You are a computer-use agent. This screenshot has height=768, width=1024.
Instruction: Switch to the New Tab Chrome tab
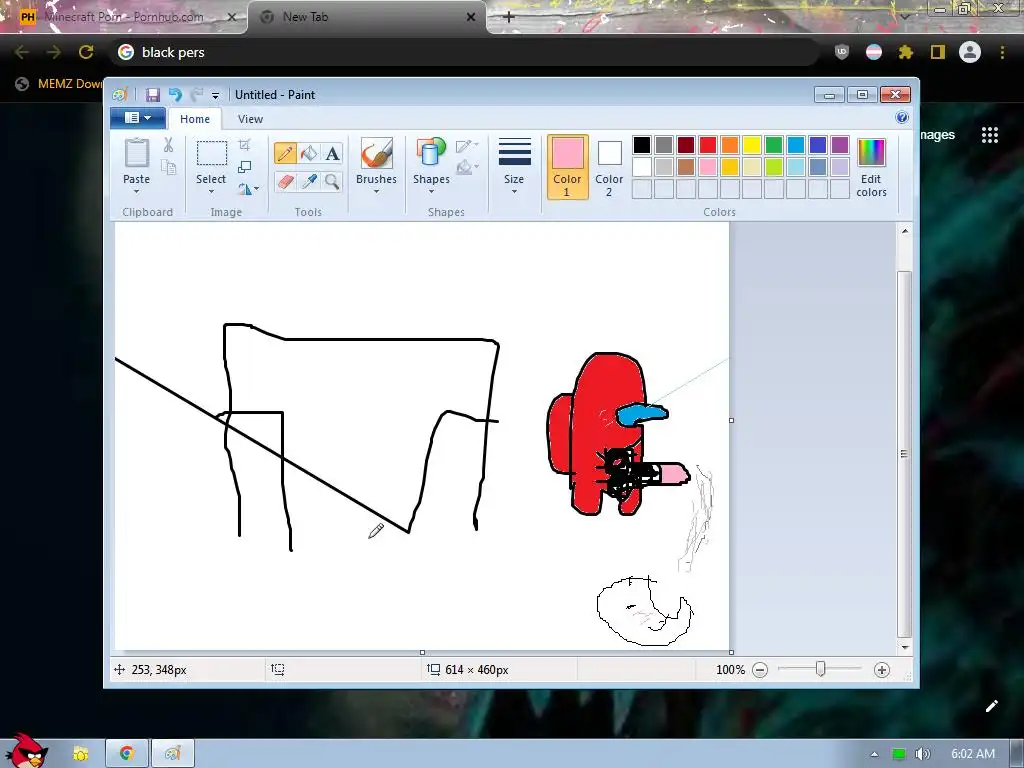tap(366, 17)
